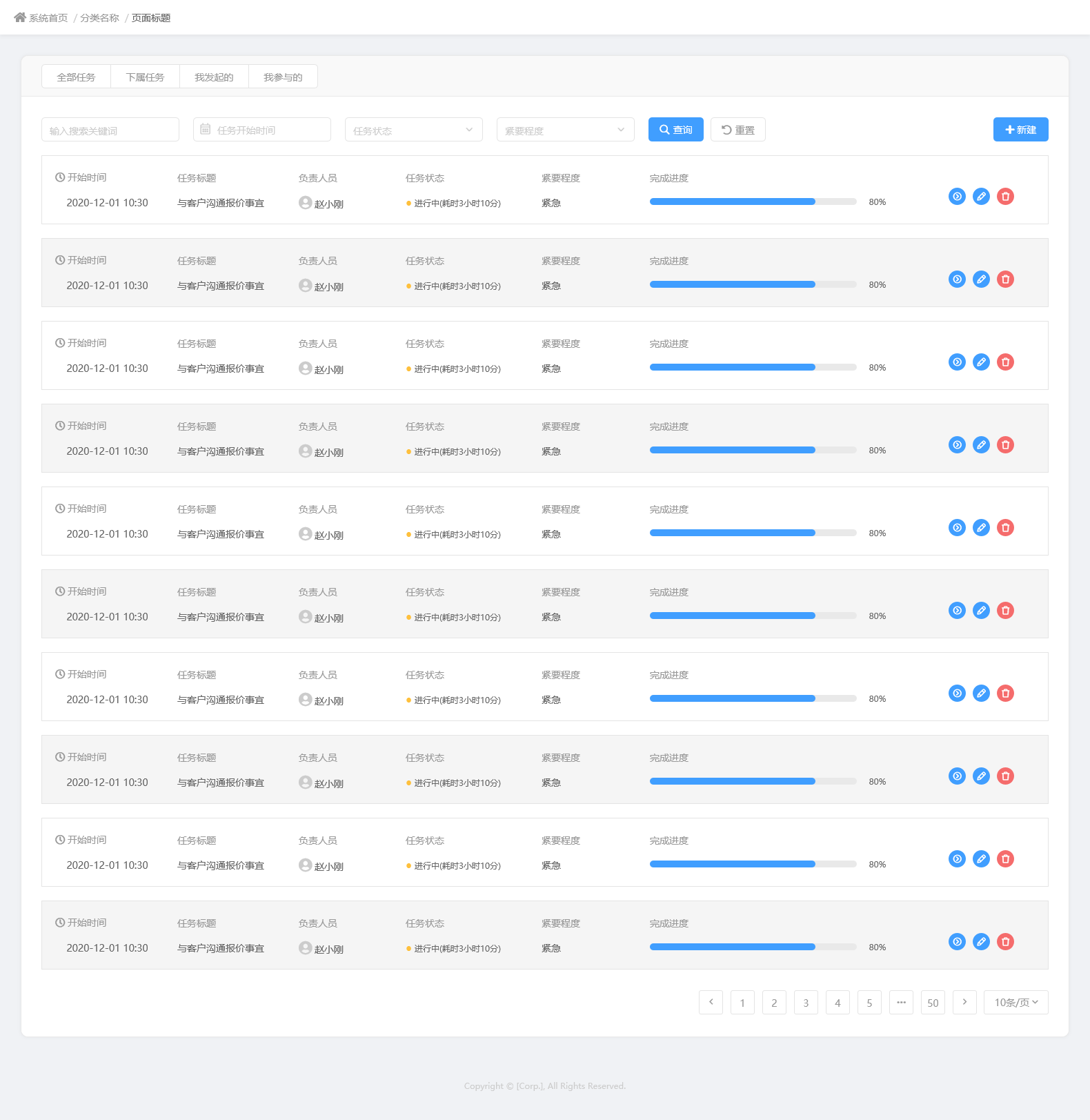Select page 4 in the pagination
This screenshot has width=1090, height=1120.
[838, 1003]
